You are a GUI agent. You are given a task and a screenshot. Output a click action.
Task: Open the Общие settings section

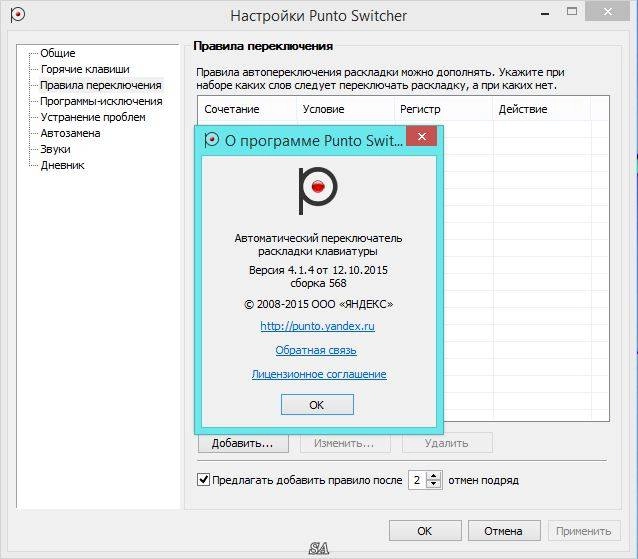tap(58, 53)
